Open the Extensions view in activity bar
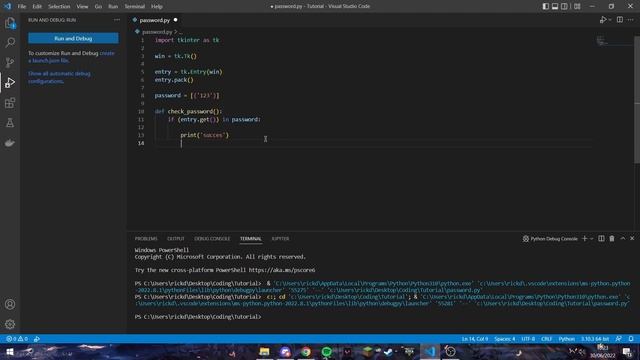 [10, 103]
